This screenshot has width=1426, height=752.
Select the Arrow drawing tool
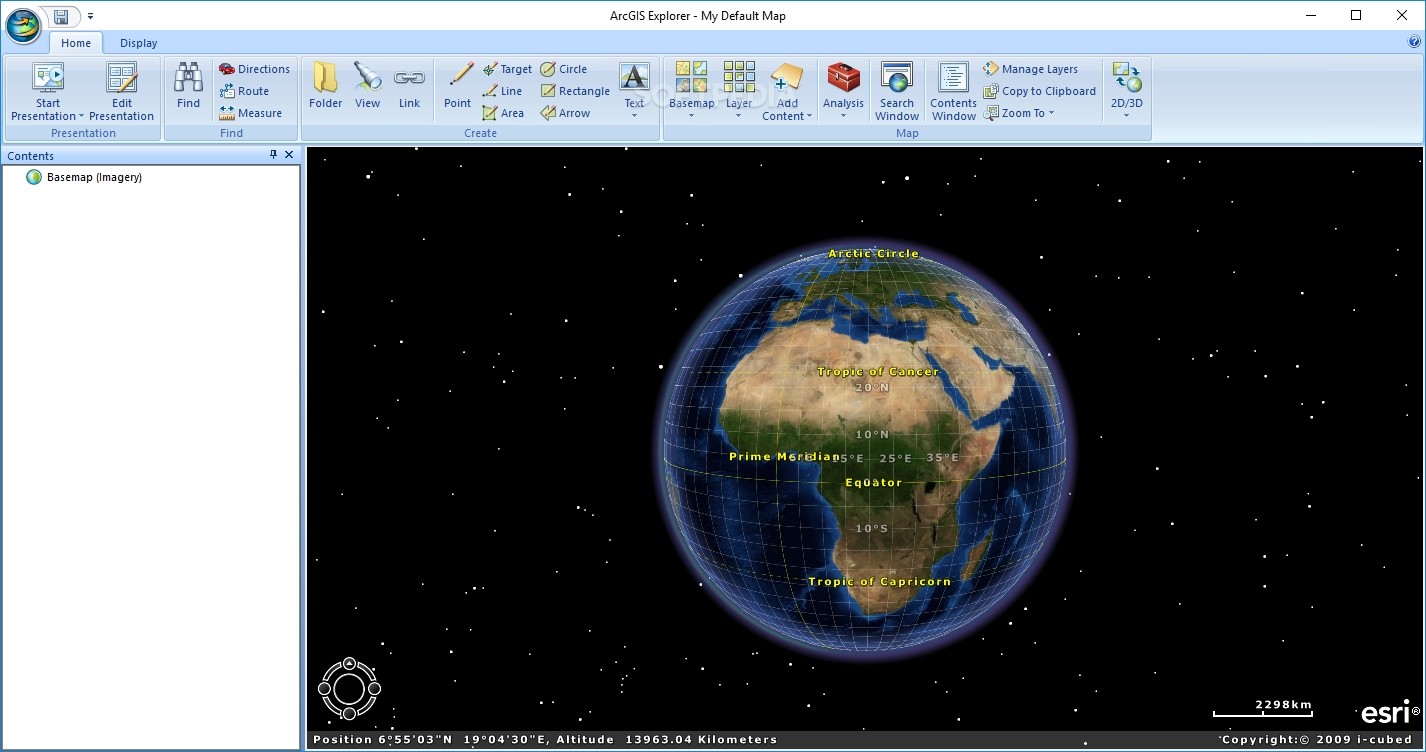(566, 113)
